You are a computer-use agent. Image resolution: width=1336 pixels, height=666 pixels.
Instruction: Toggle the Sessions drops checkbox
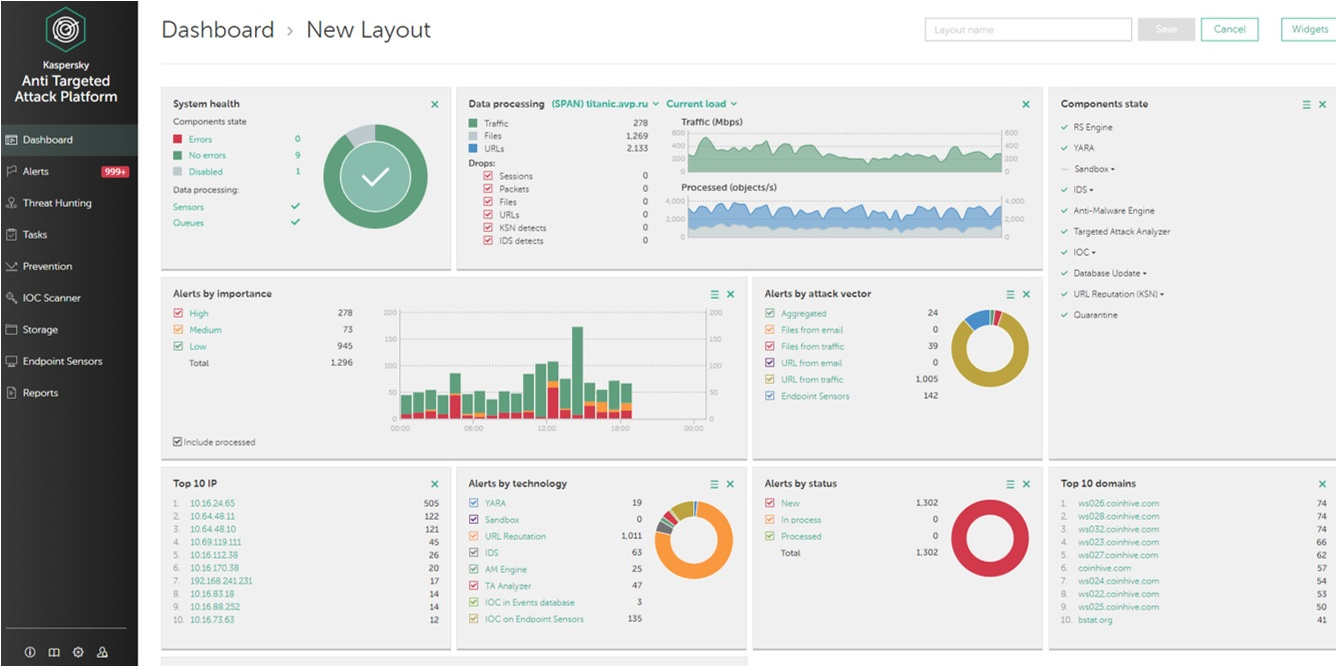[488, 176]
